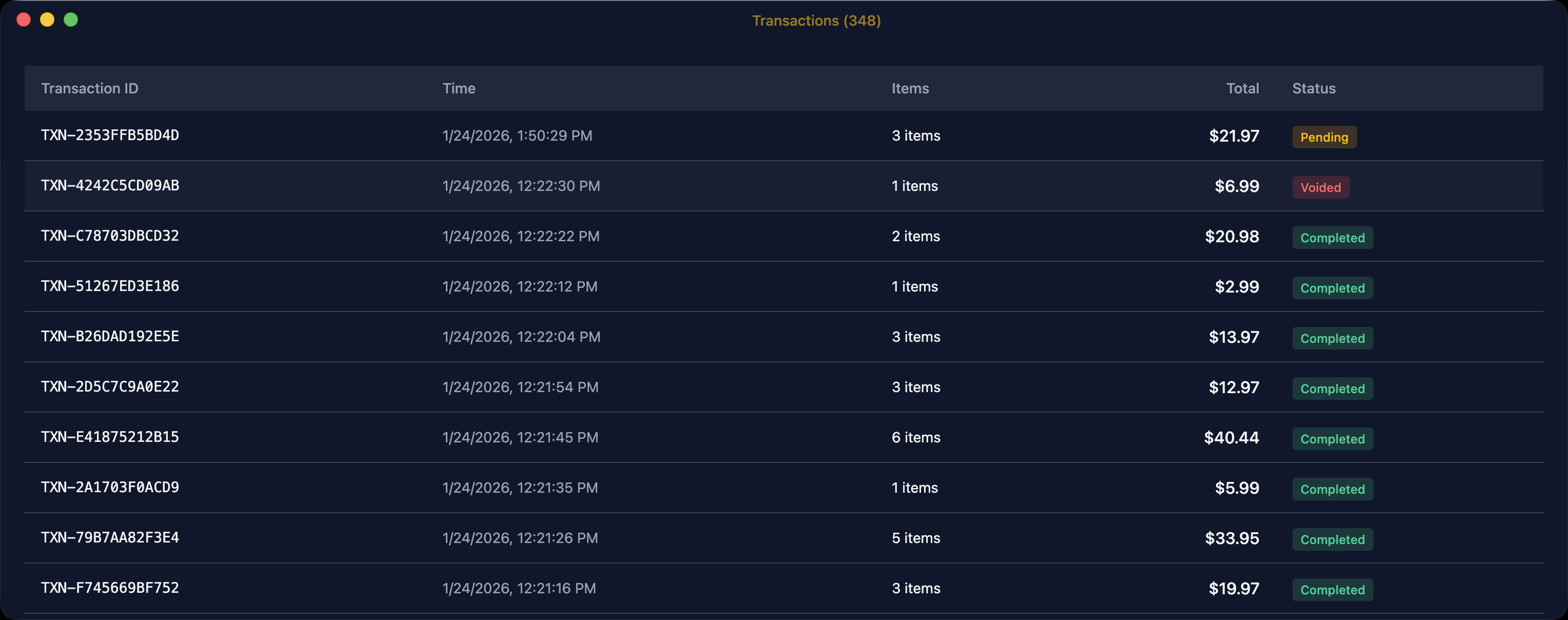Click the Voided badge for TXN-4242C5CD09AB
This screenshot has width=1568, height=620.
1321,187
